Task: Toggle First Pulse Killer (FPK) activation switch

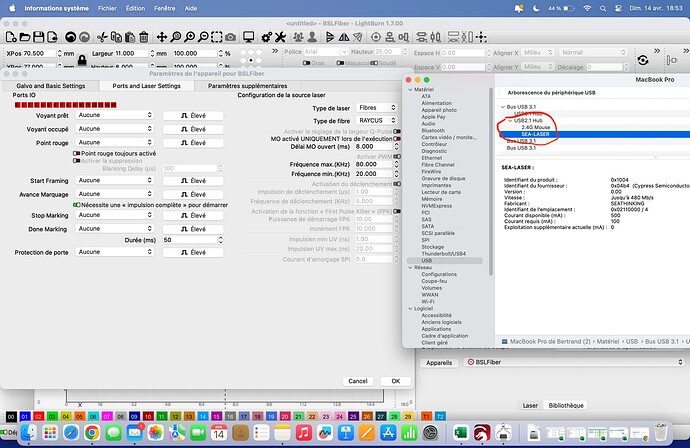Action: (397, 211)
